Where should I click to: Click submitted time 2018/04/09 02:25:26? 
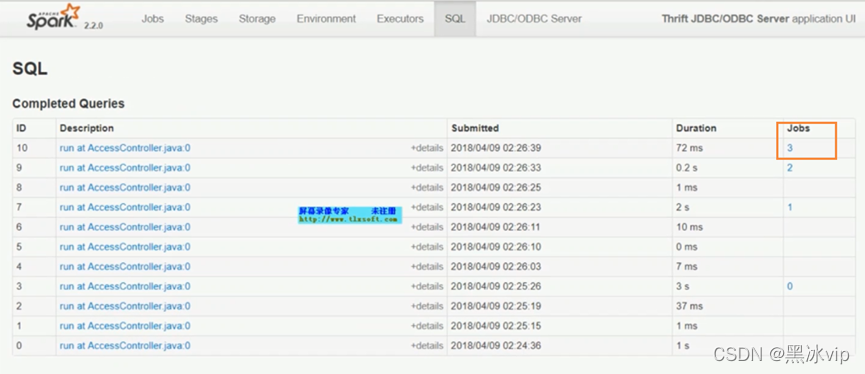point(496,286)
